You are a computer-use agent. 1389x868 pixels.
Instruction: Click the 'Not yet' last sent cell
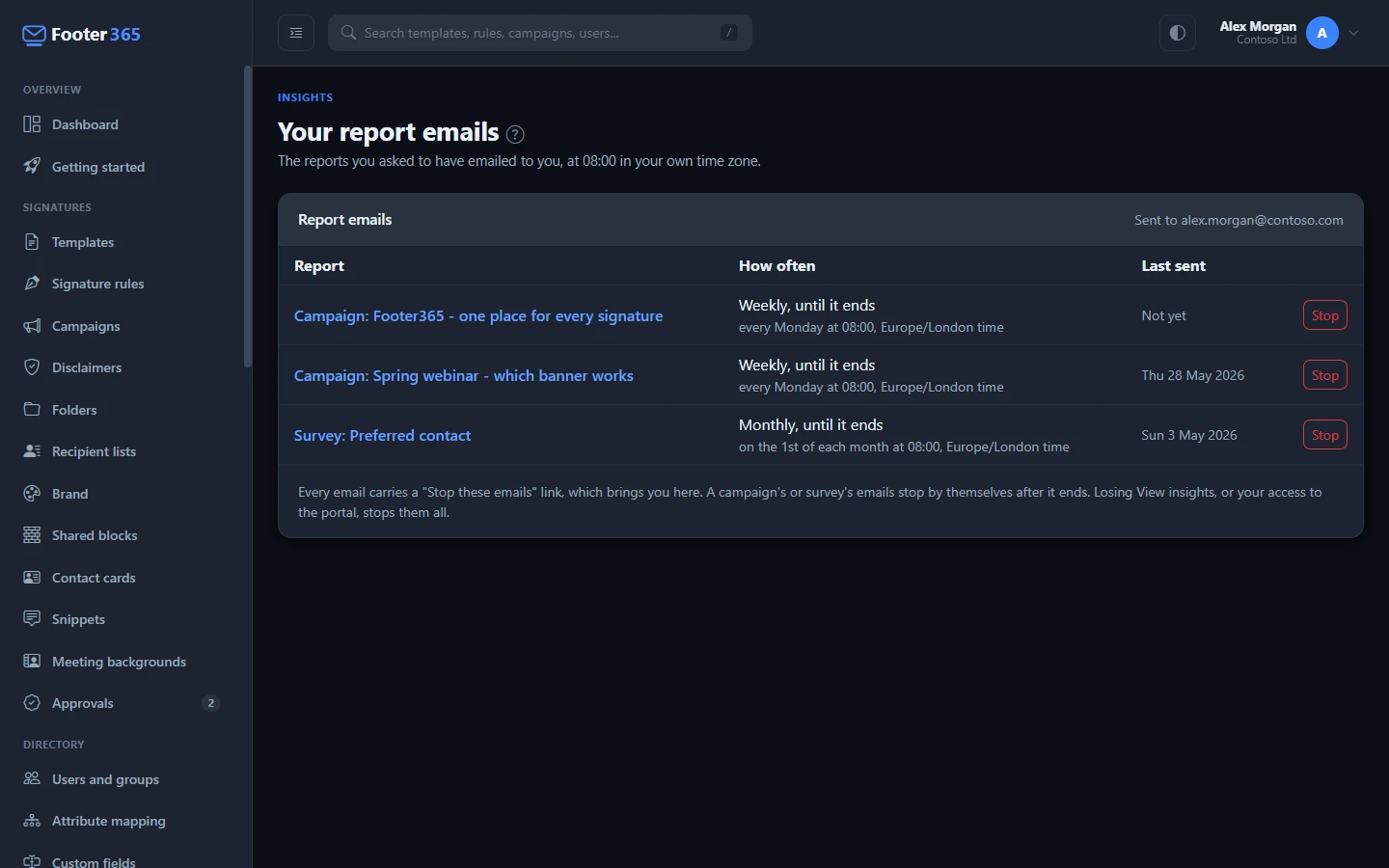(1163, 315)
